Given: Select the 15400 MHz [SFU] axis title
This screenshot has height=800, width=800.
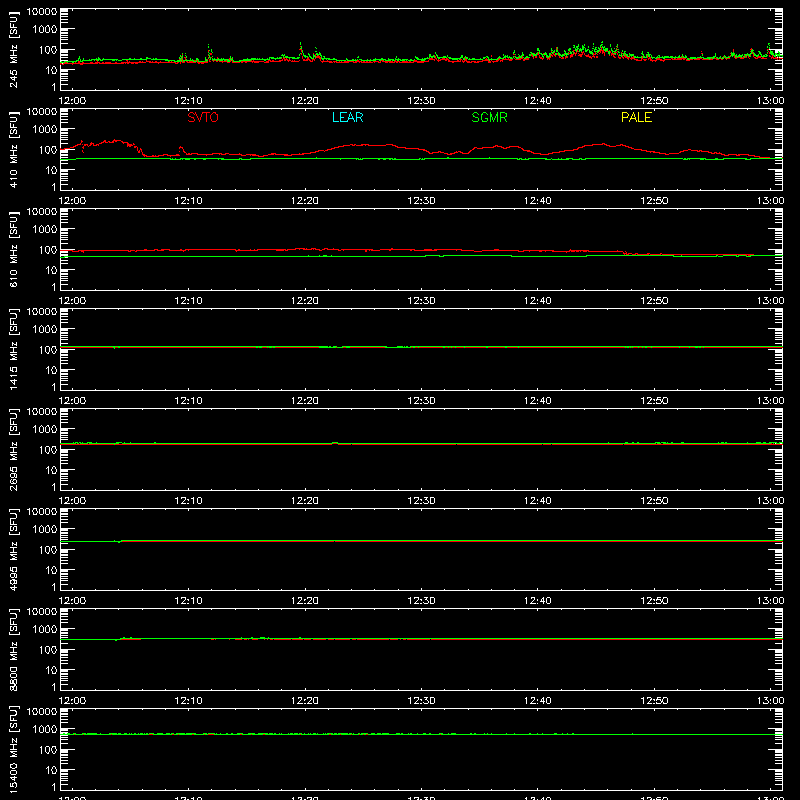Looking at the screenshot, I should [x=14, y=749].
